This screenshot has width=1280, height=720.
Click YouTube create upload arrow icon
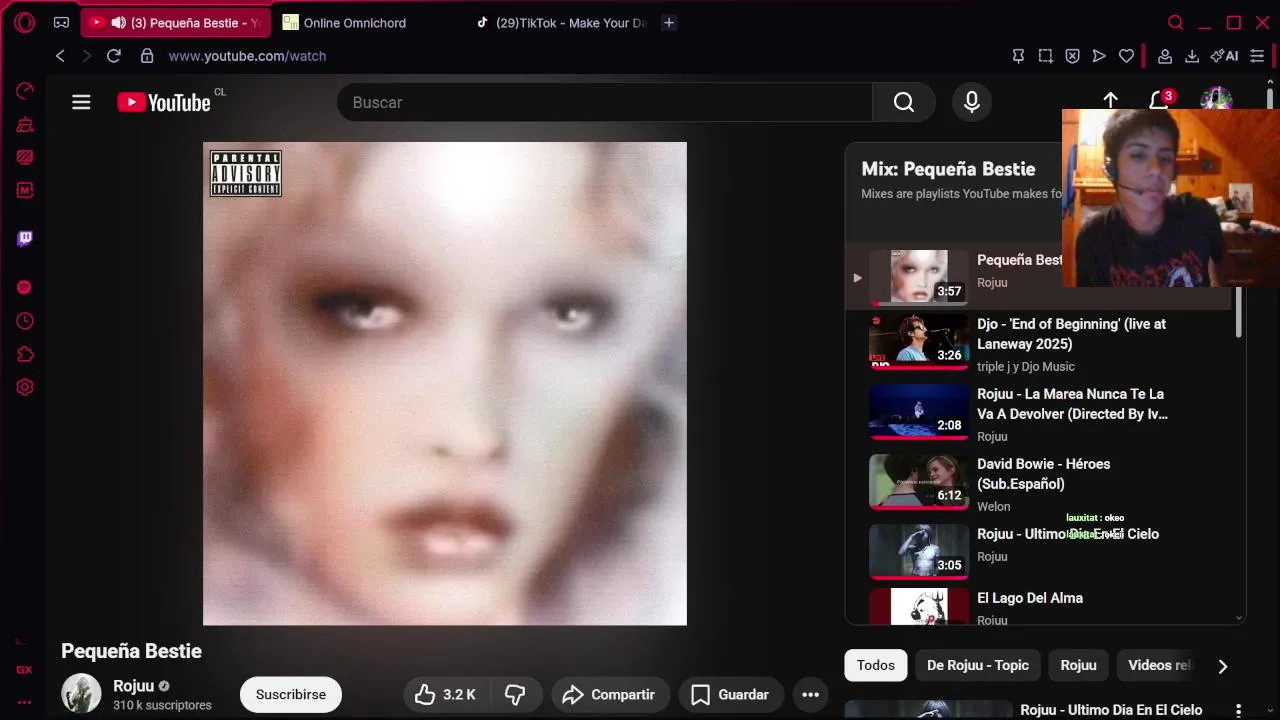[1110, 99]
